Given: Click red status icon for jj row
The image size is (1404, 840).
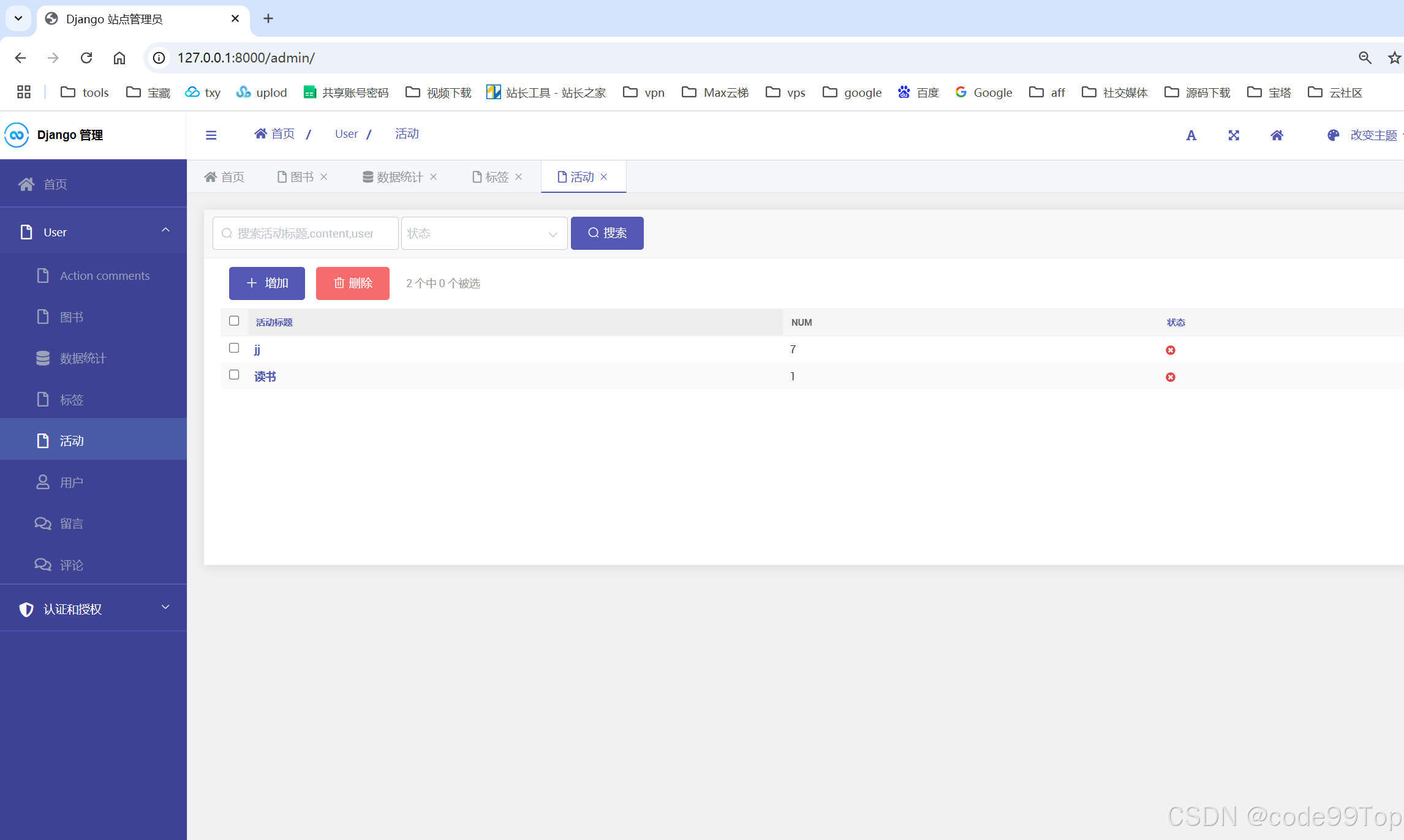Looking at the screenshot, I should tap(1170, 350).
